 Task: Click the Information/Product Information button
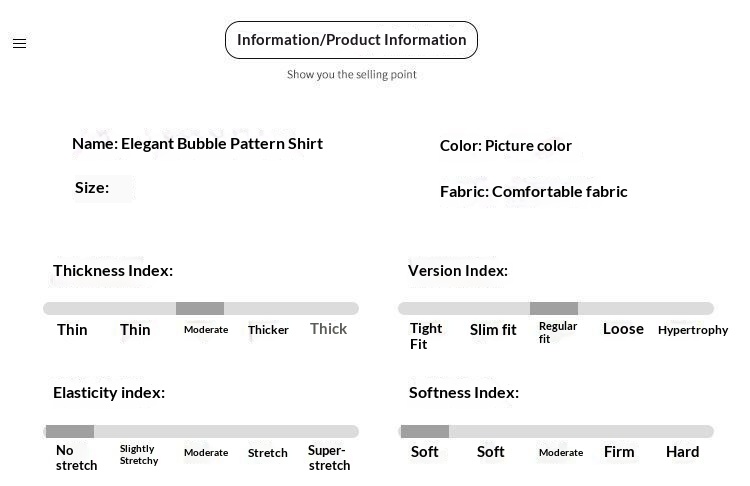(x=351, y=40)
